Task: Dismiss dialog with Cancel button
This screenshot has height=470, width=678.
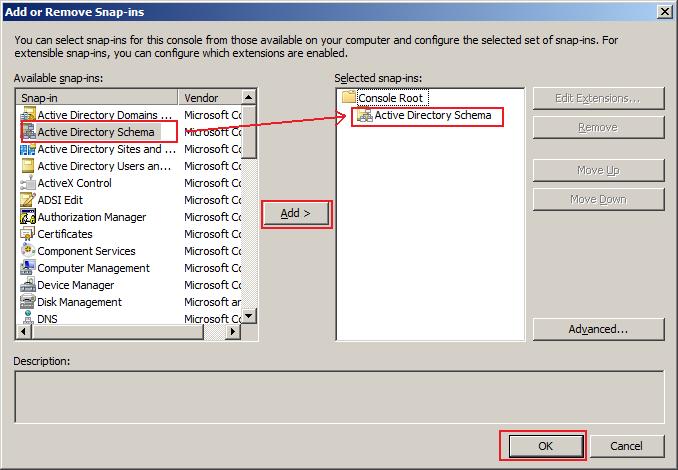Action: 627,446
